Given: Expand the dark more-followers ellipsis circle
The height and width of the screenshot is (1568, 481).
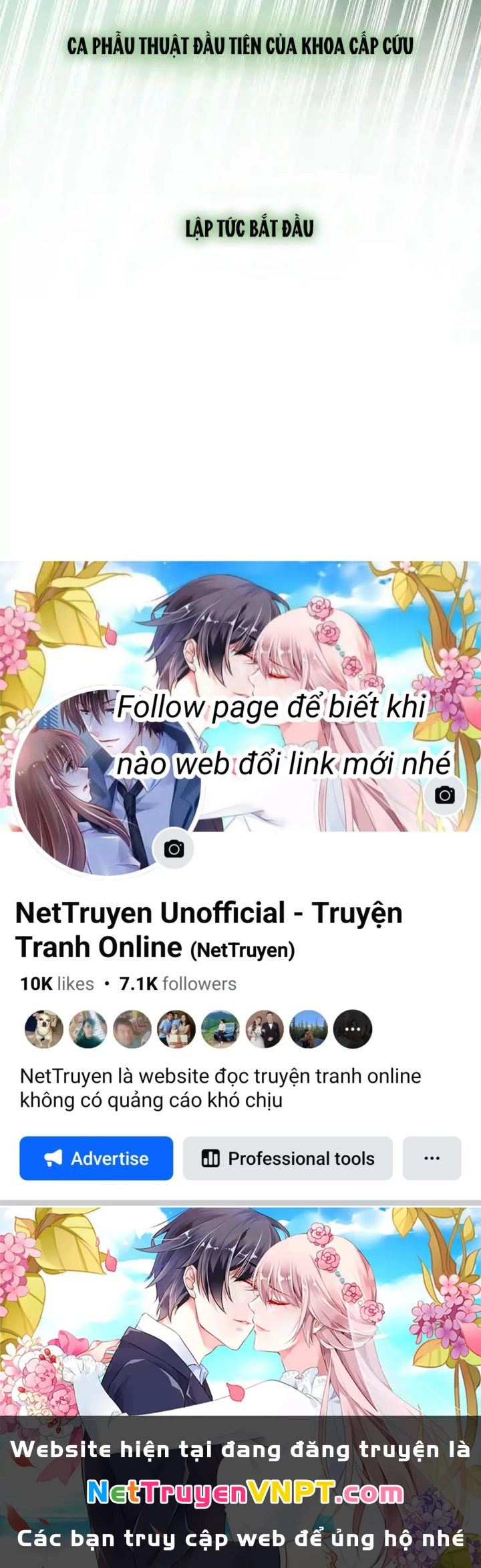Looking at the screenshot, I should (353, 1029).
